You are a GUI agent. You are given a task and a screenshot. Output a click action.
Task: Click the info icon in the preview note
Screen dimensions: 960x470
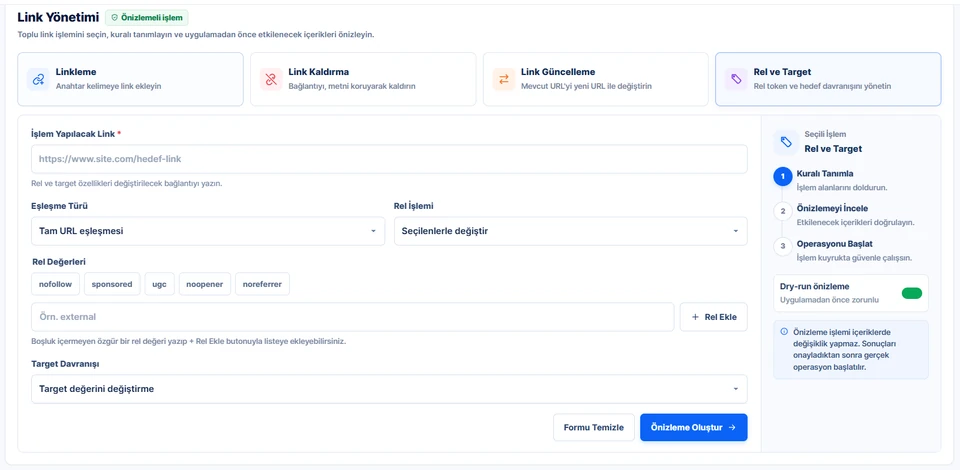click(784, 332)
